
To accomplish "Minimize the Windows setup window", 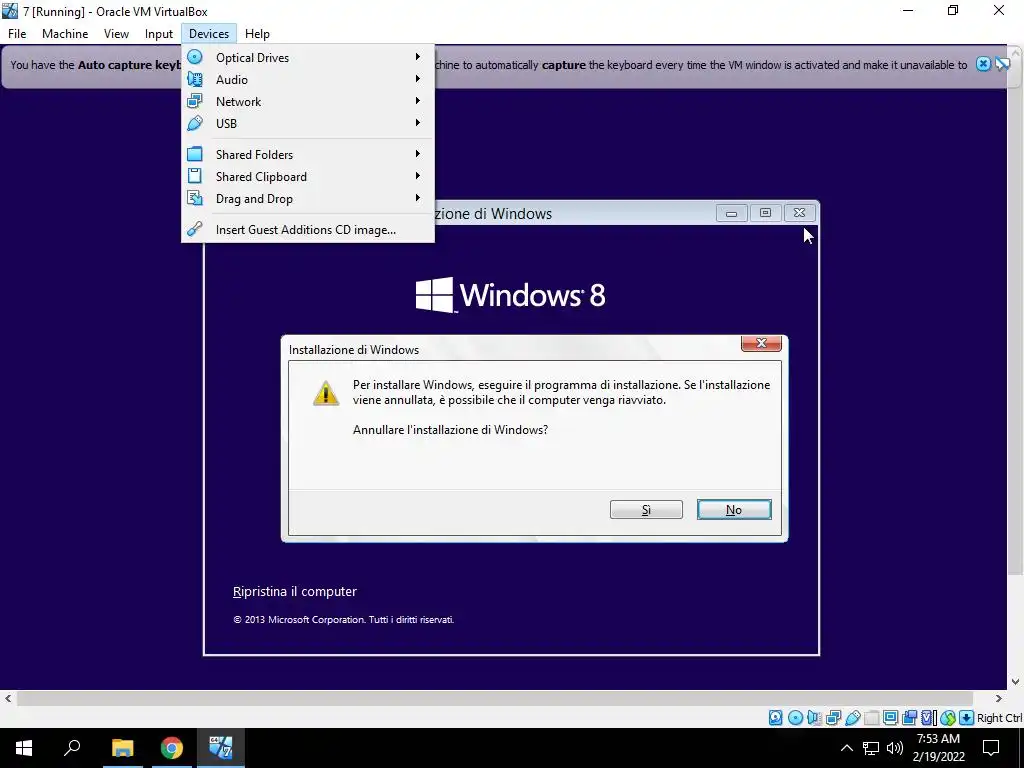I will 731,214.
